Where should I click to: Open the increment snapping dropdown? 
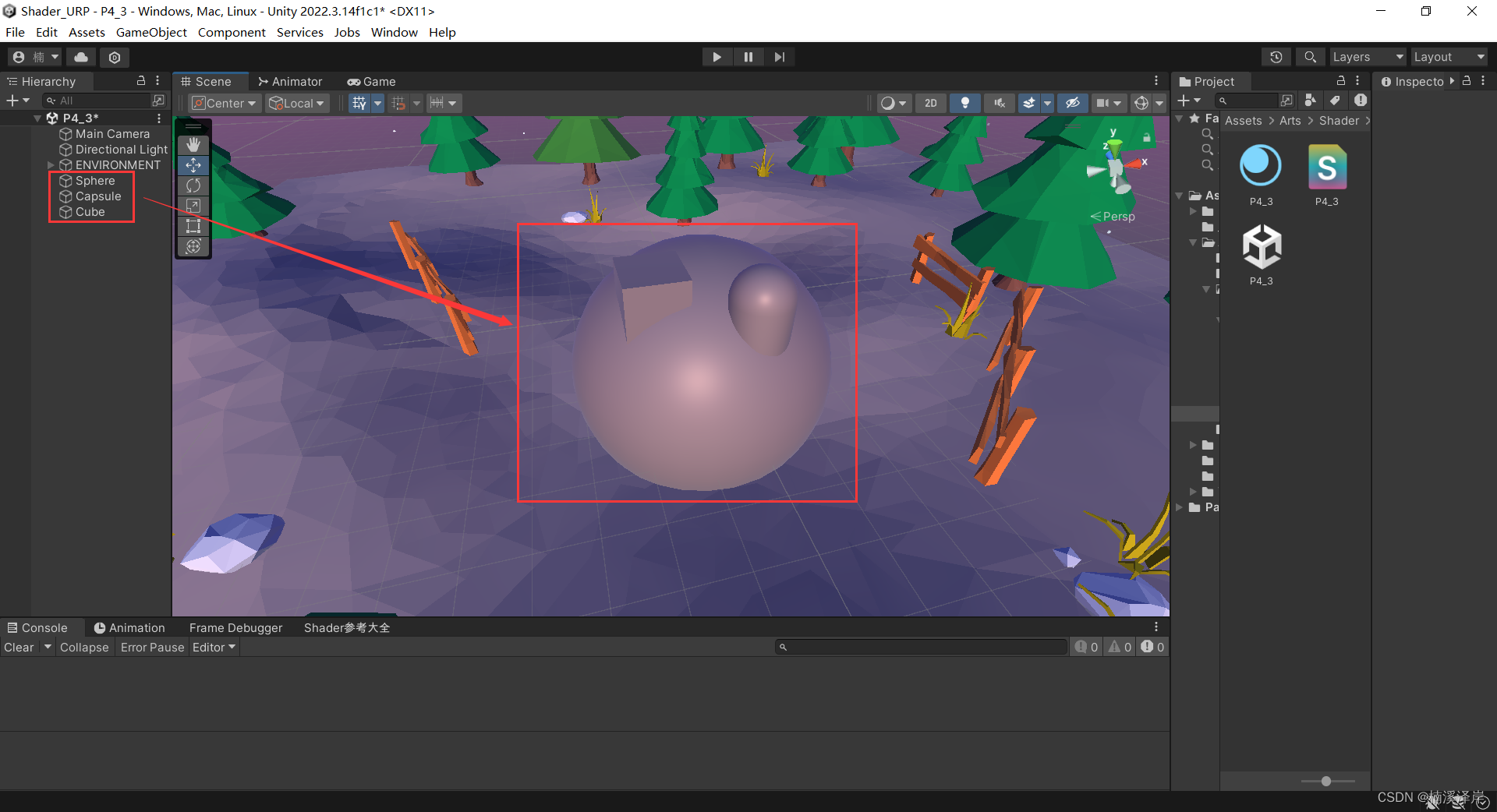click(444, 103)
